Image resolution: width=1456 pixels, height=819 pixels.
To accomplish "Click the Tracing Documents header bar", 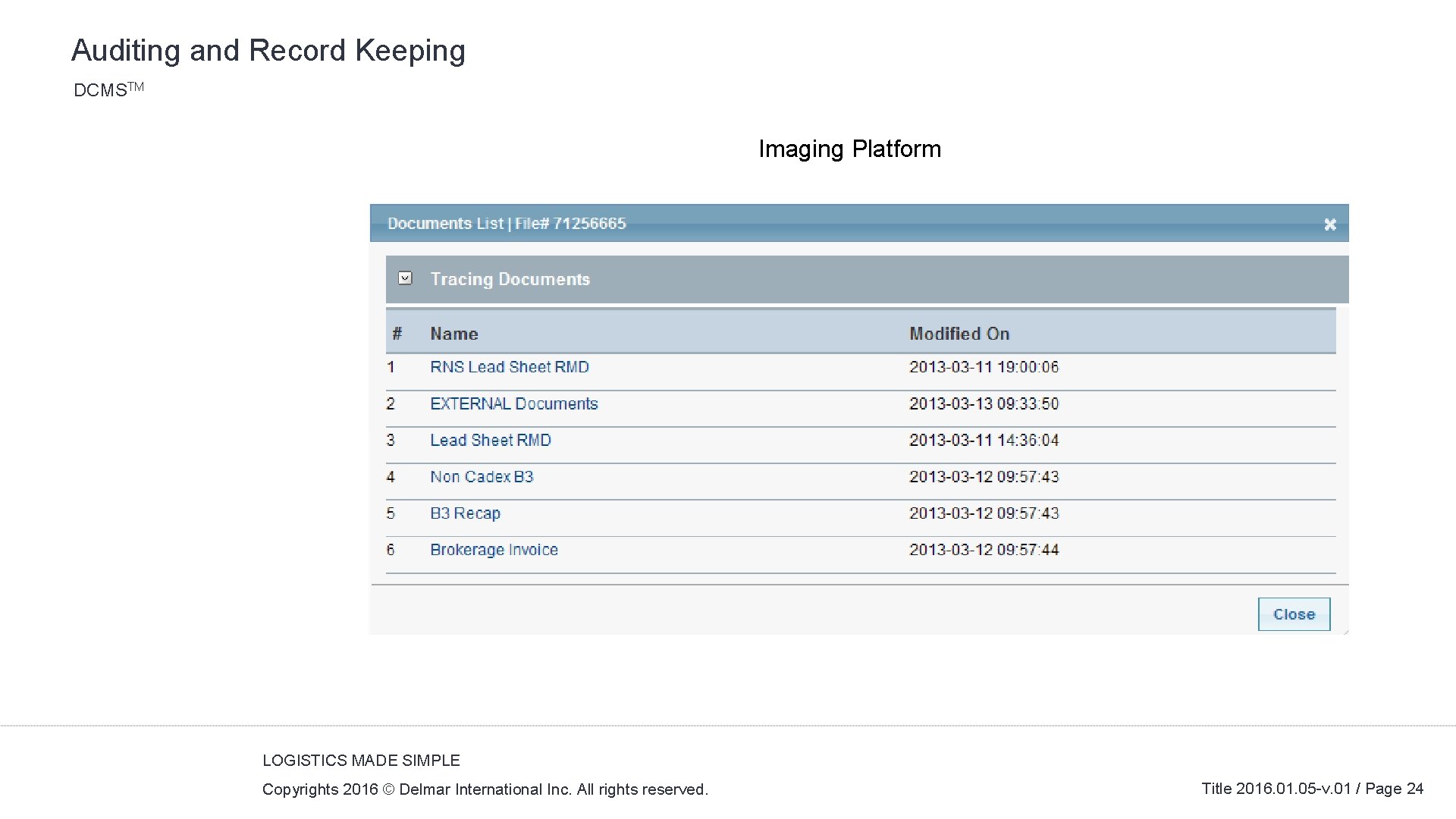I will 864,279.
